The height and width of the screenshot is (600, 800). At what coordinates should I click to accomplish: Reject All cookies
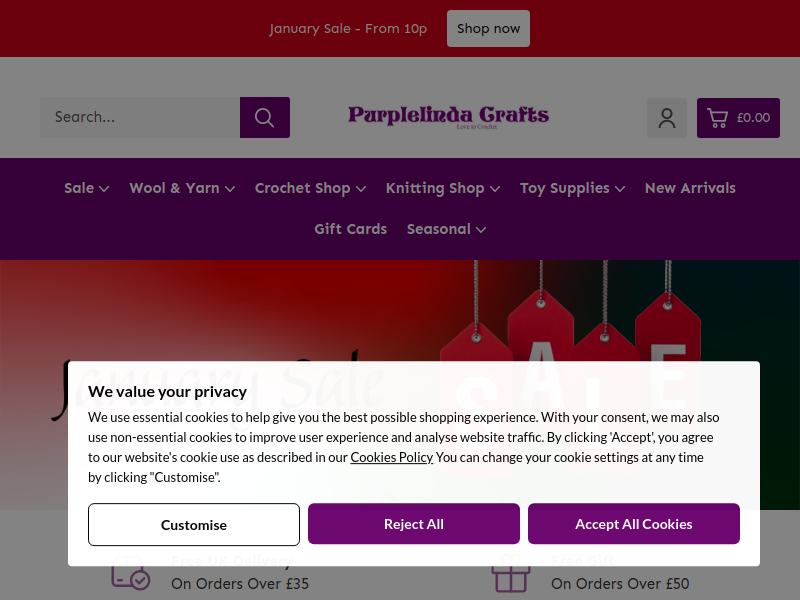tap(414, 524)
